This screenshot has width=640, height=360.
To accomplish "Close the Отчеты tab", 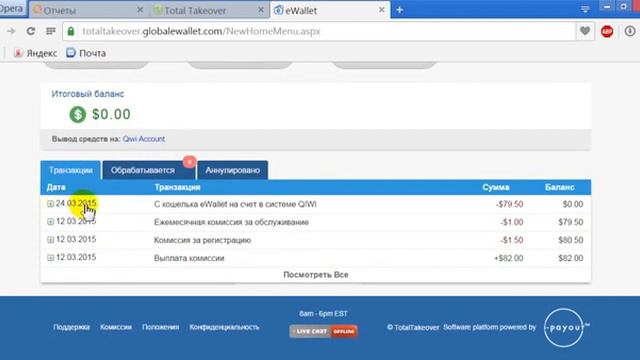I will point(140,10).
